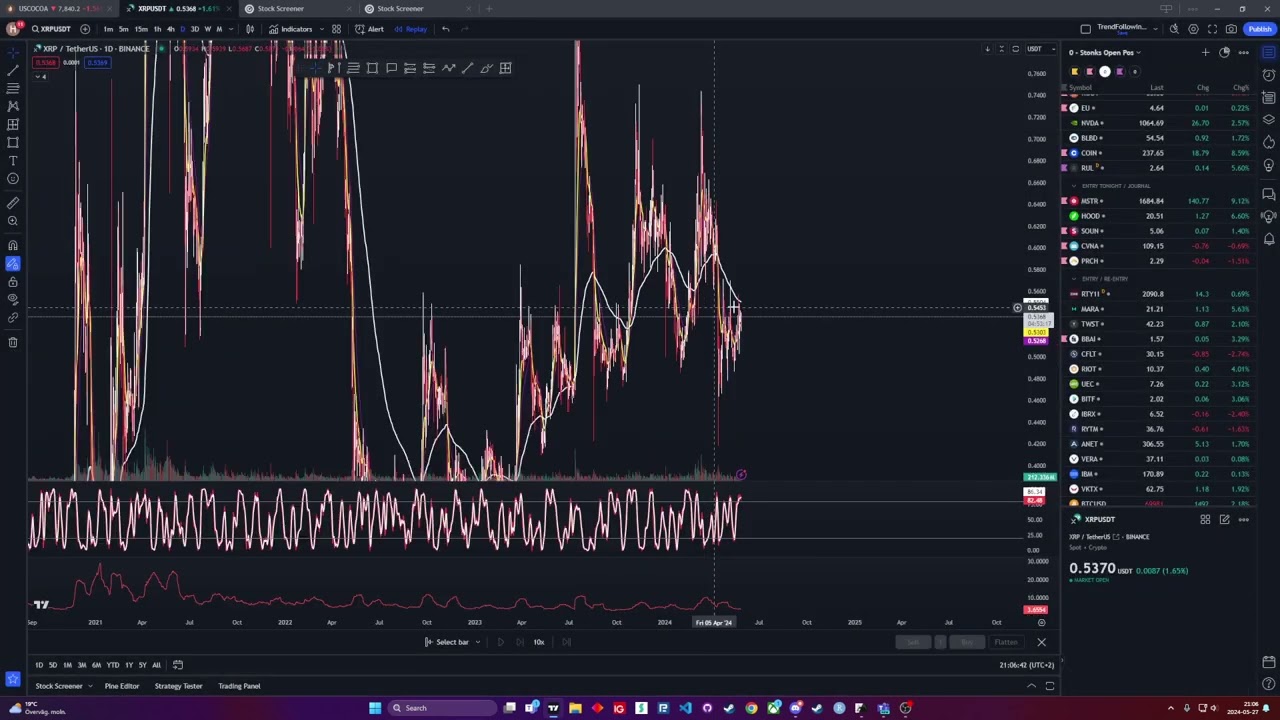Set the chart range to YTD

[x=112, y=665]
